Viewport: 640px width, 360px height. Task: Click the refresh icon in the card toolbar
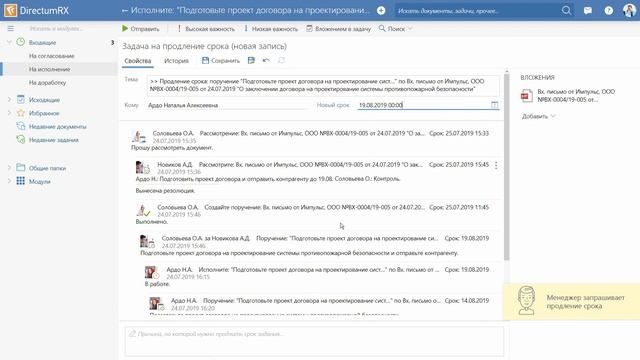(x=281, y=60)
